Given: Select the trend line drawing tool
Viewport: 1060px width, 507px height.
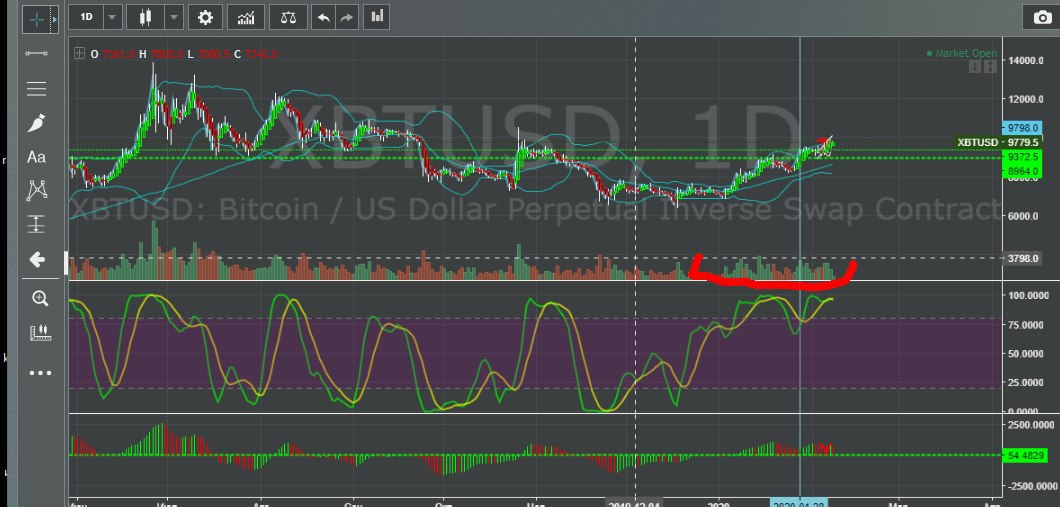Looking at the screenshot, I should [x=37, y=53].
